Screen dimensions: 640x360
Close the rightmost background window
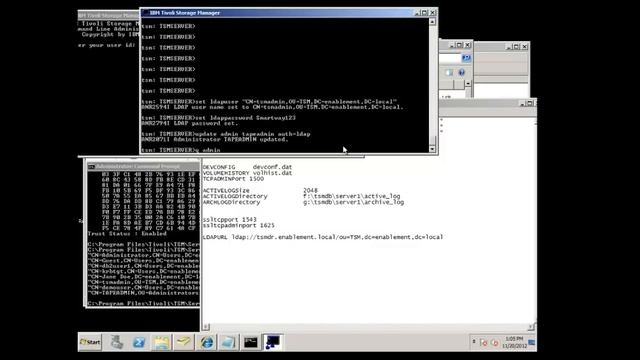pos(525,47)
